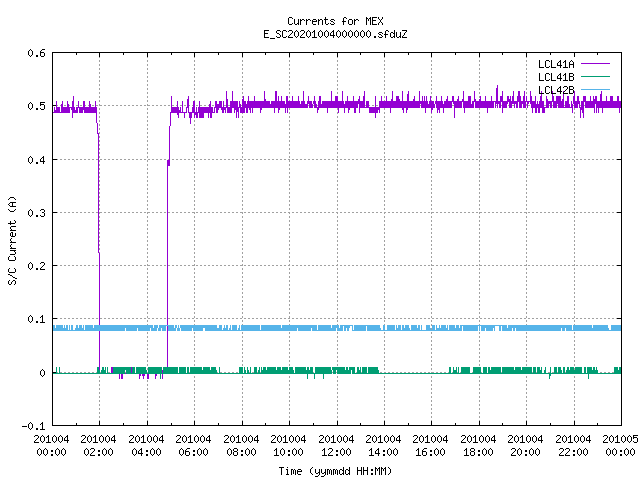Click the y-axis tick value 0.6
640x480 pixels.
(36, 53)
